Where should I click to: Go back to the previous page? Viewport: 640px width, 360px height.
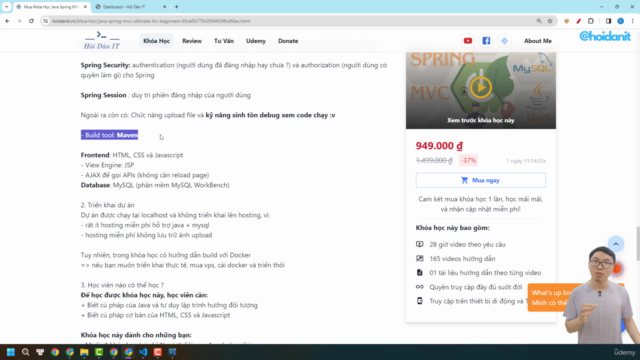point(7,21)
